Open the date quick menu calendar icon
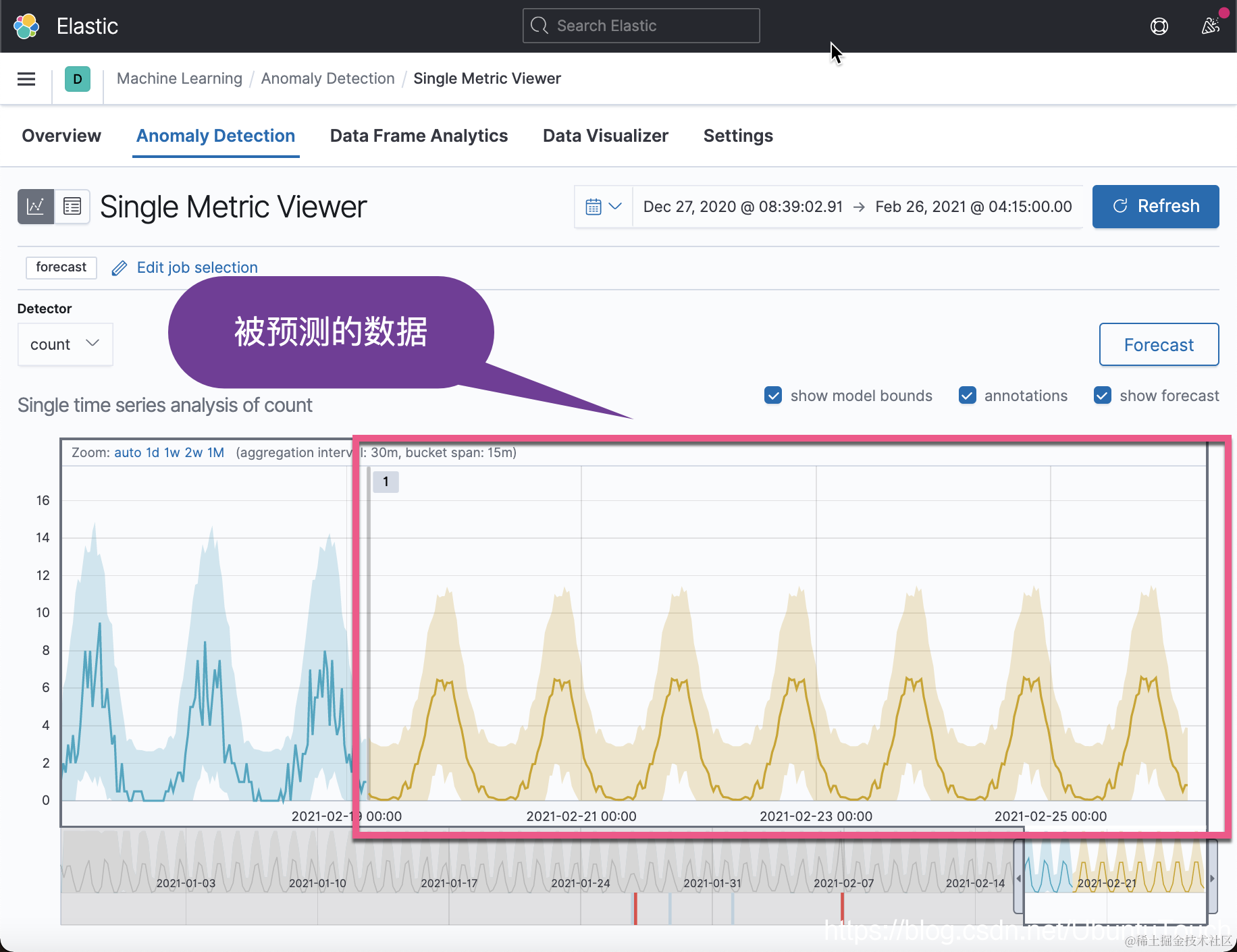The height and width of the screenshot is (952, 1237). coord(604,207)
